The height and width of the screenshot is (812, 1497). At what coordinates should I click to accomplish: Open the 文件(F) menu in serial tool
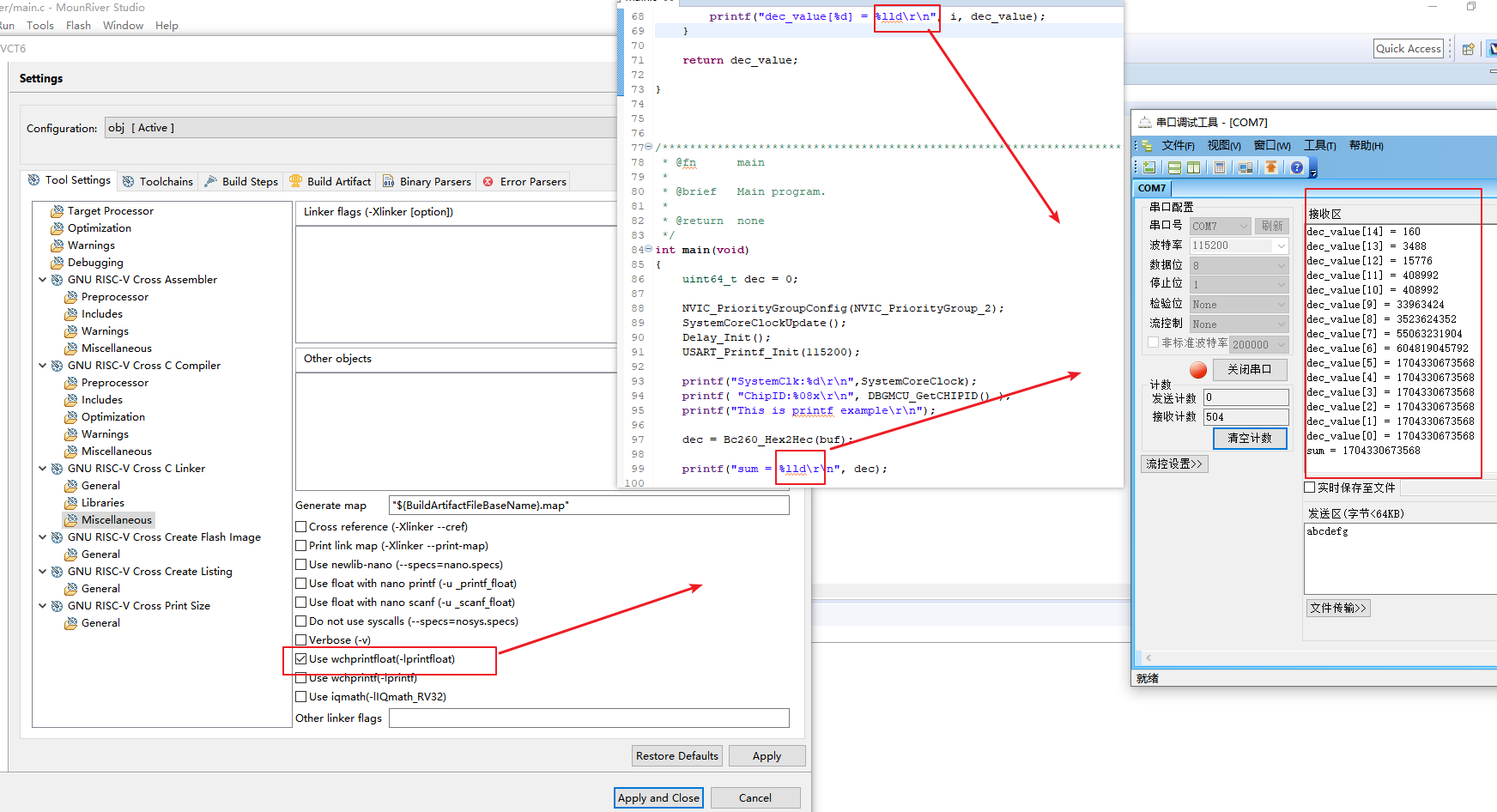click(x=1178, y=146)
